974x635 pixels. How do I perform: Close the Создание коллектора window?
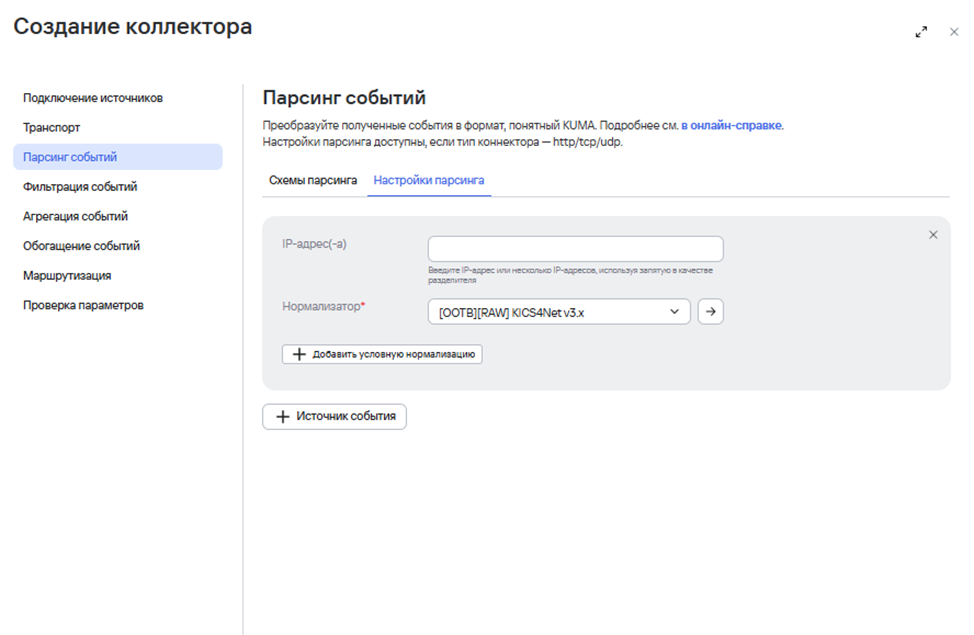(954, 31)
